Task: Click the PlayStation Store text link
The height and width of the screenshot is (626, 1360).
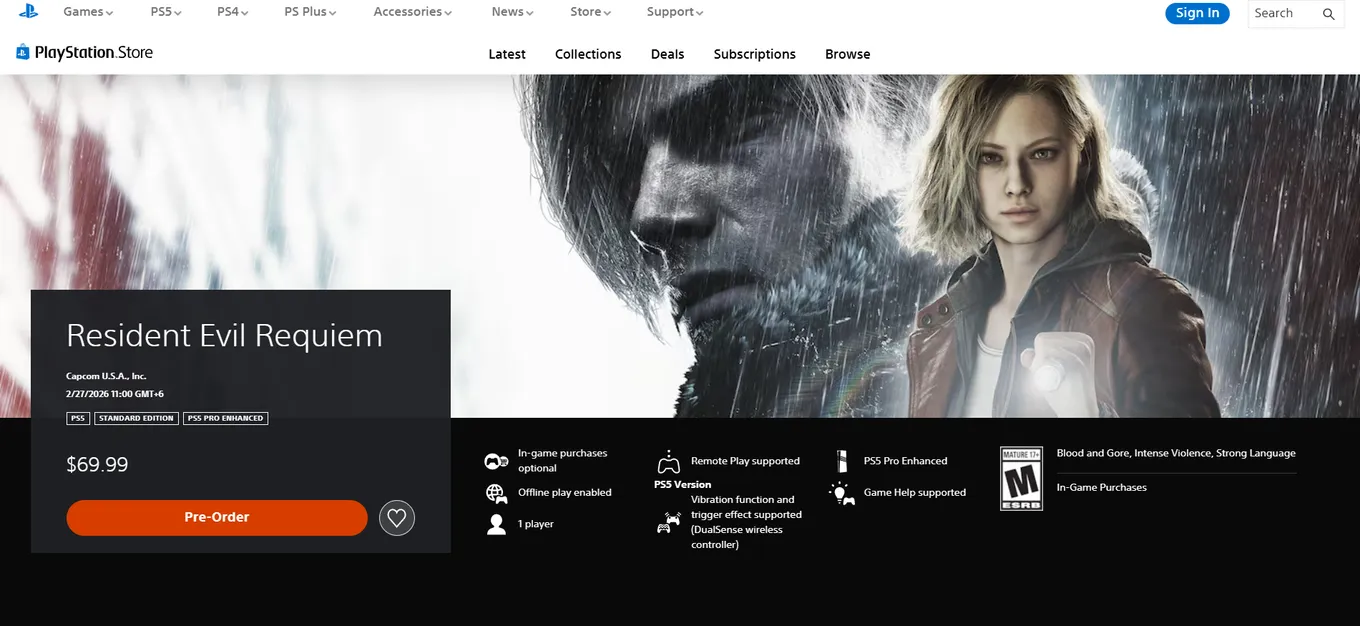Action: (94, 52)
